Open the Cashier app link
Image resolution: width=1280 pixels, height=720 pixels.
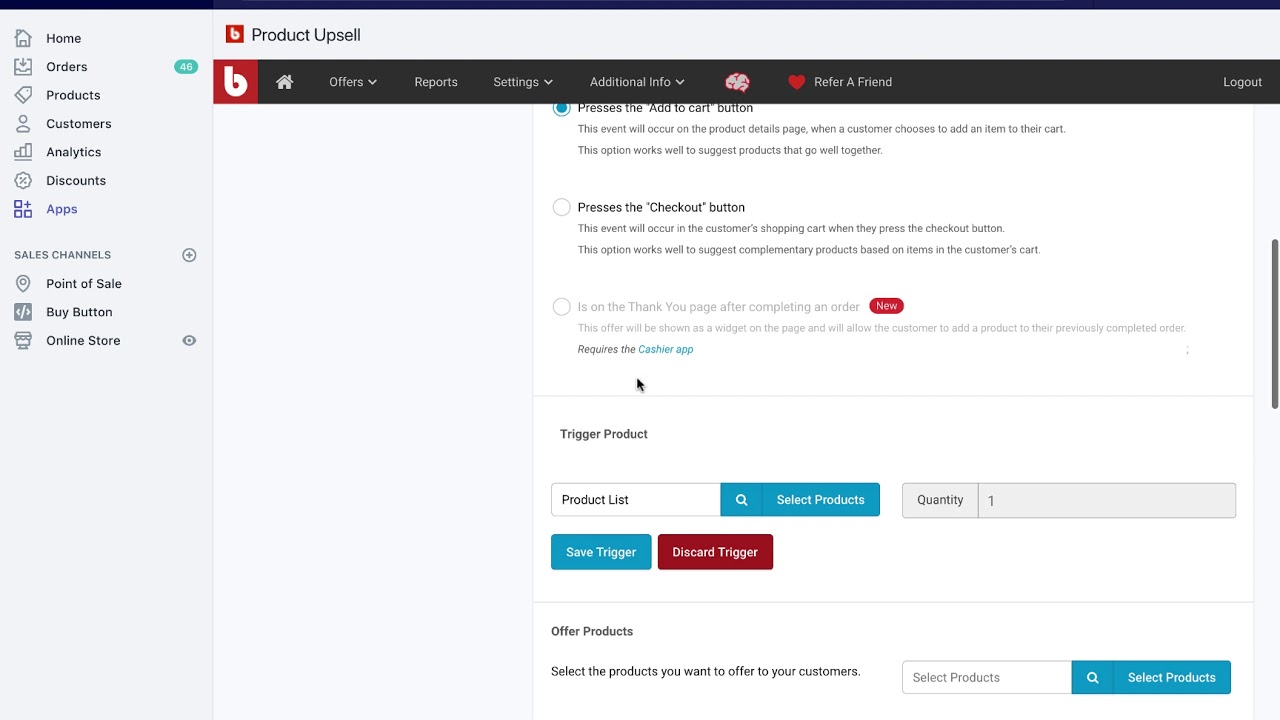(665, 349)
